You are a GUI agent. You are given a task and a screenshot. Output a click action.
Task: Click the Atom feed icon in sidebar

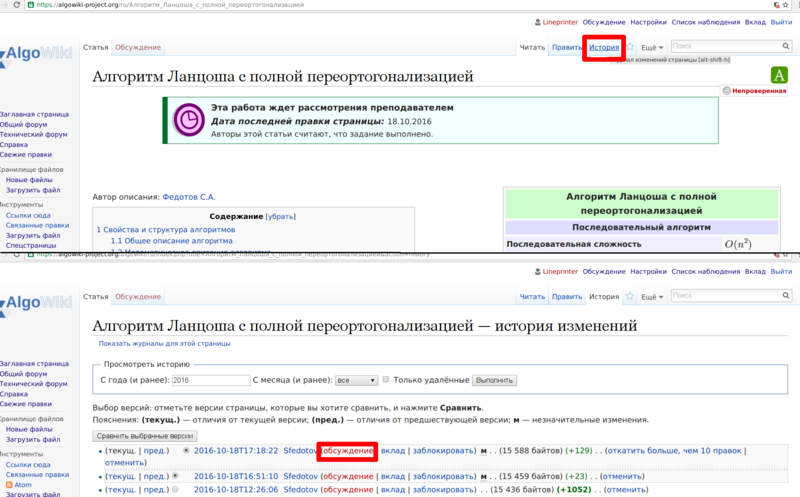(9, 485)
